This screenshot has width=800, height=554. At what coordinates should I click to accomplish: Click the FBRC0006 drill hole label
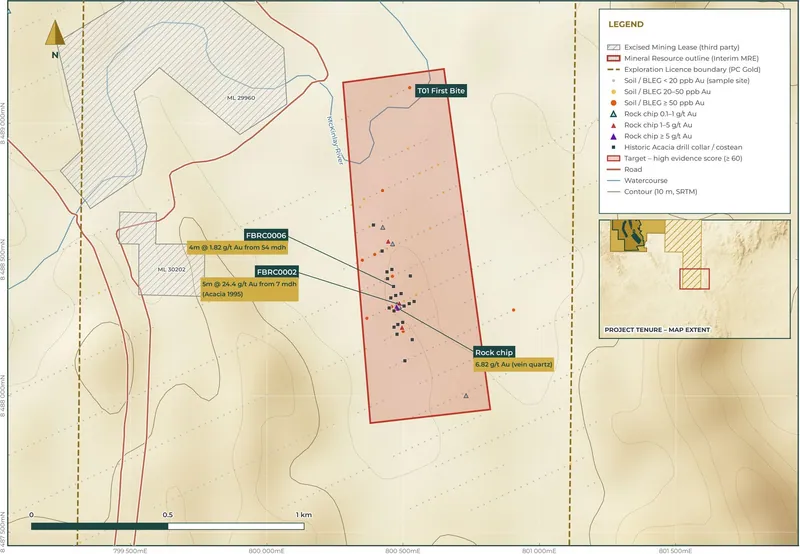266,235
